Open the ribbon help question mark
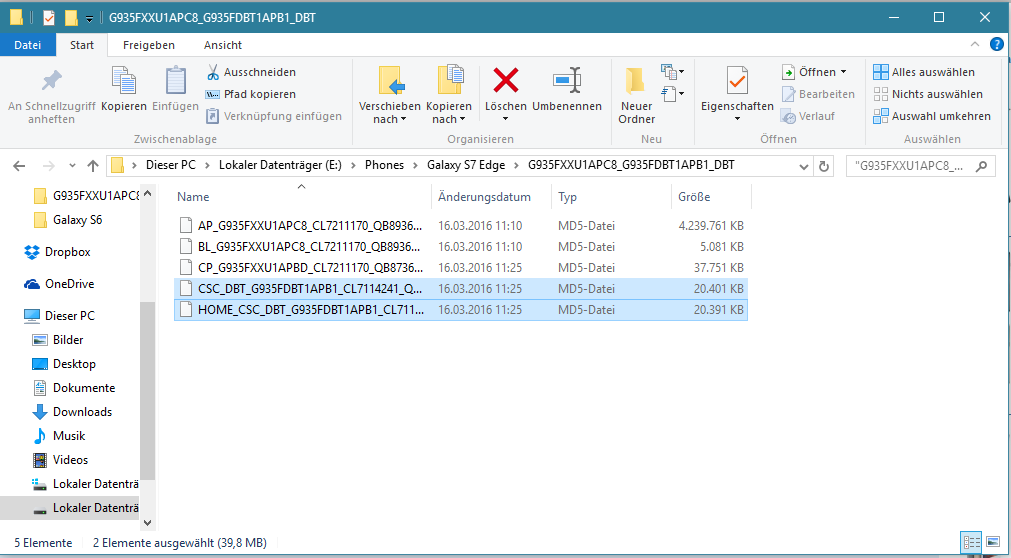This screenshot has width=1011, height=558. [996, 45]
